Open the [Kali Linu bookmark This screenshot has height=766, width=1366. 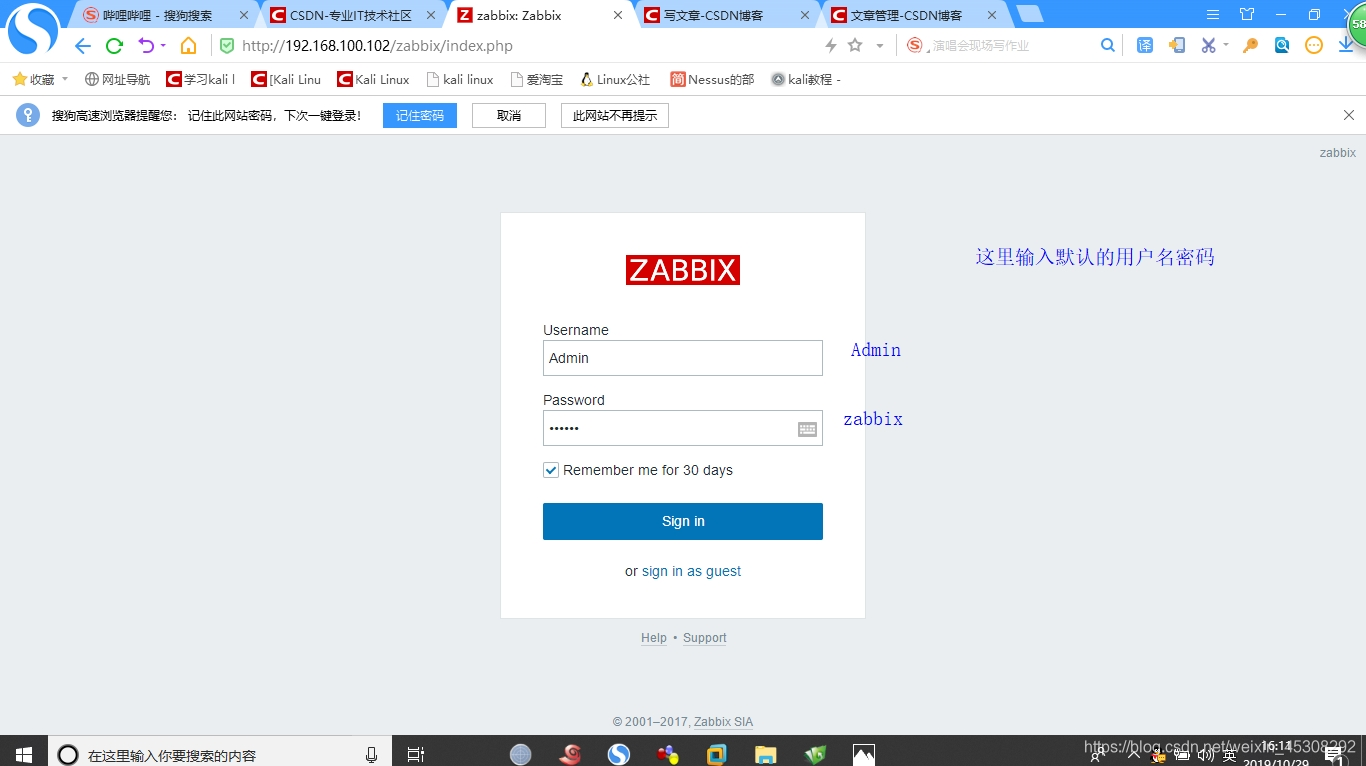point(287,79)
